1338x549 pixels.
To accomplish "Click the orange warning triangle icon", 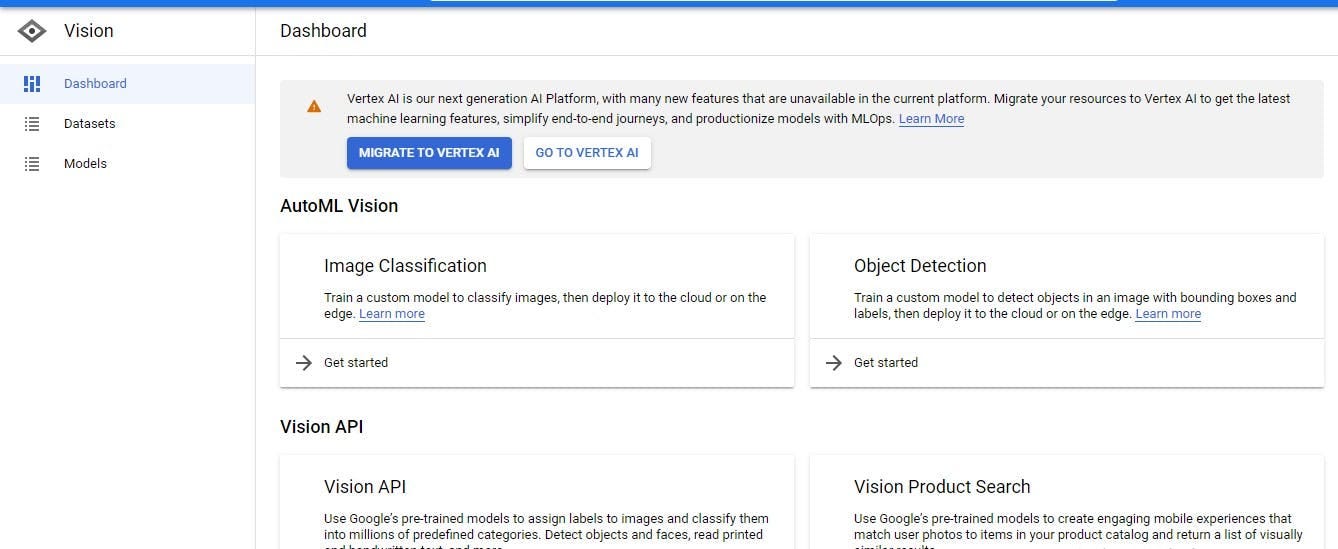I will (314, 106).
